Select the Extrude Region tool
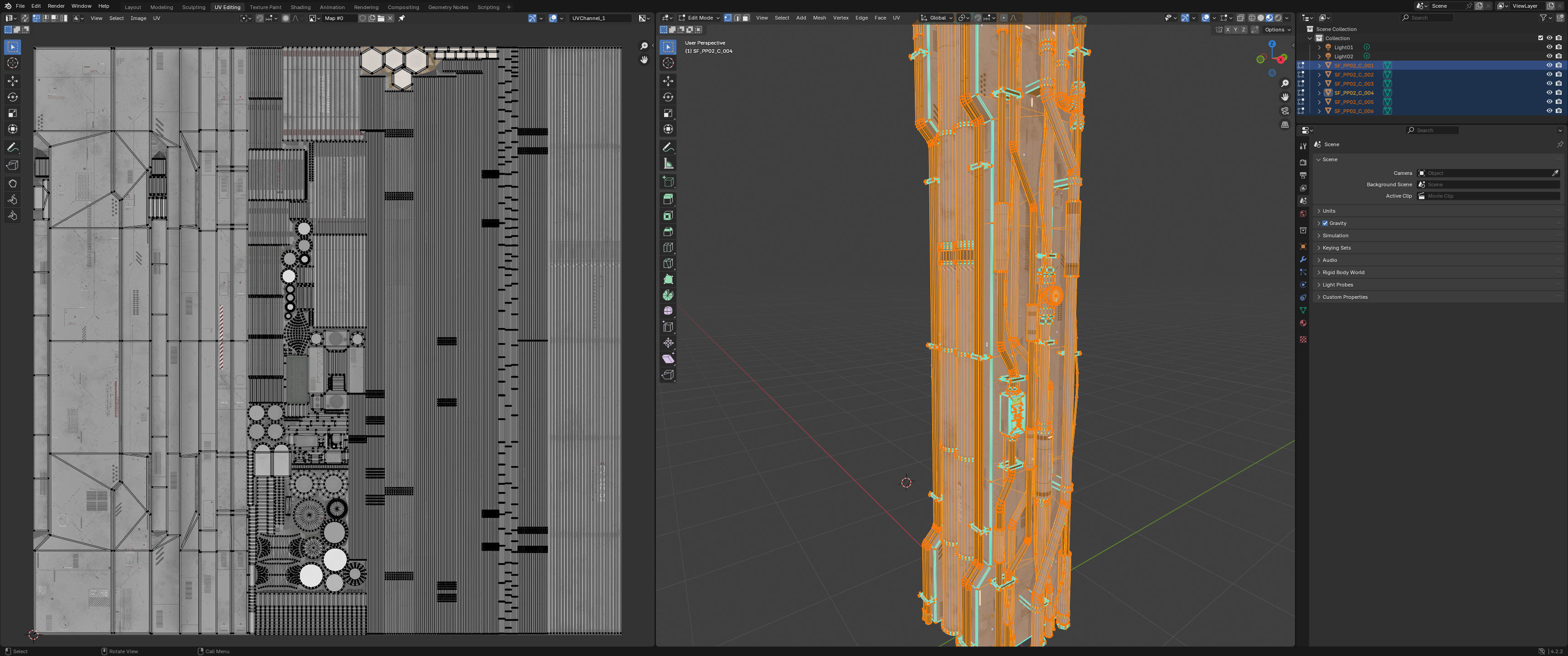This screenshot has height=656, width=1568. (668, 199)
